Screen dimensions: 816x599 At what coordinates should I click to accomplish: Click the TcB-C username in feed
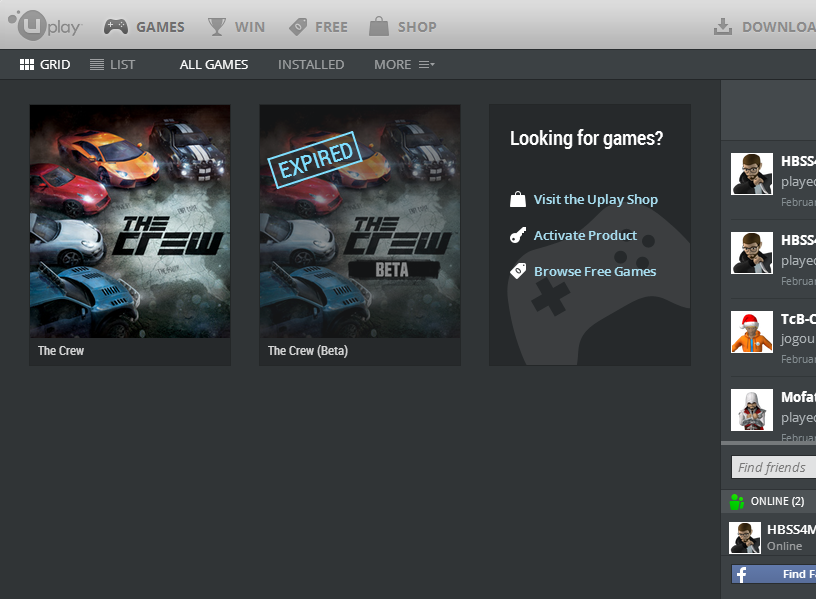tap(798, 319)
